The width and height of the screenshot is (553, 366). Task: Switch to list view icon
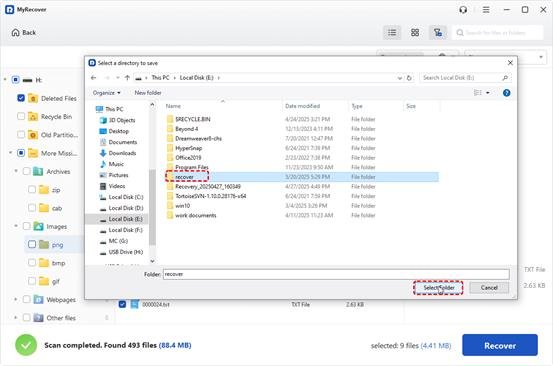point(392,33)
